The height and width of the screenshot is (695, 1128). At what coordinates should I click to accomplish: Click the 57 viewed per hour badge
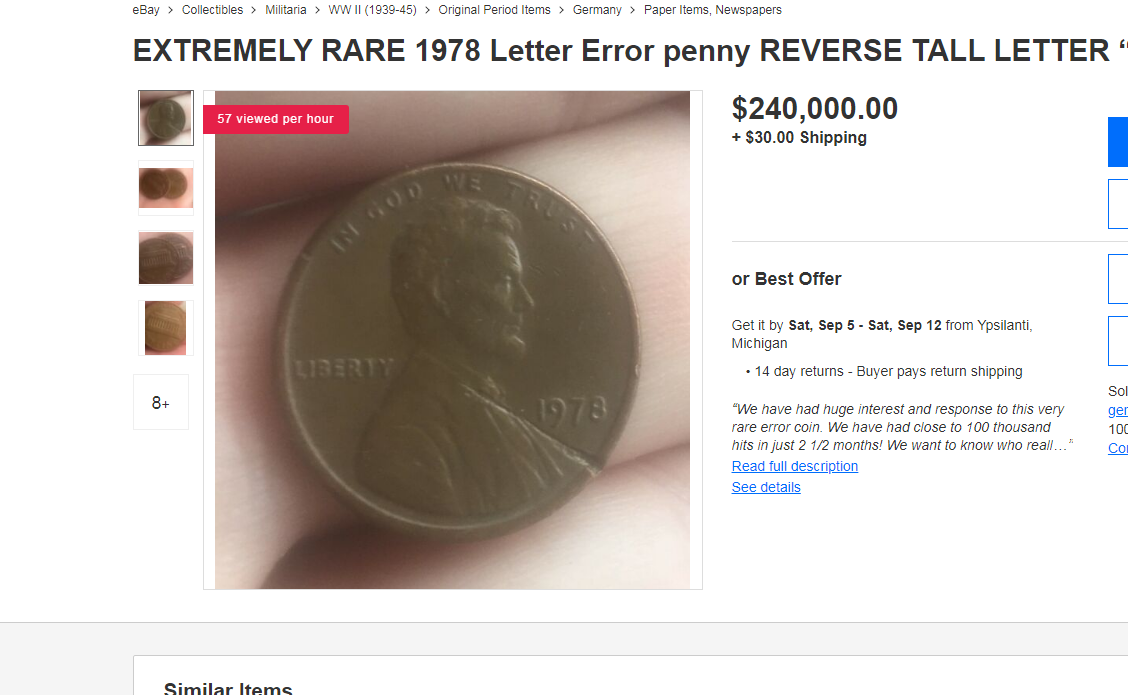tap(276, 119)
